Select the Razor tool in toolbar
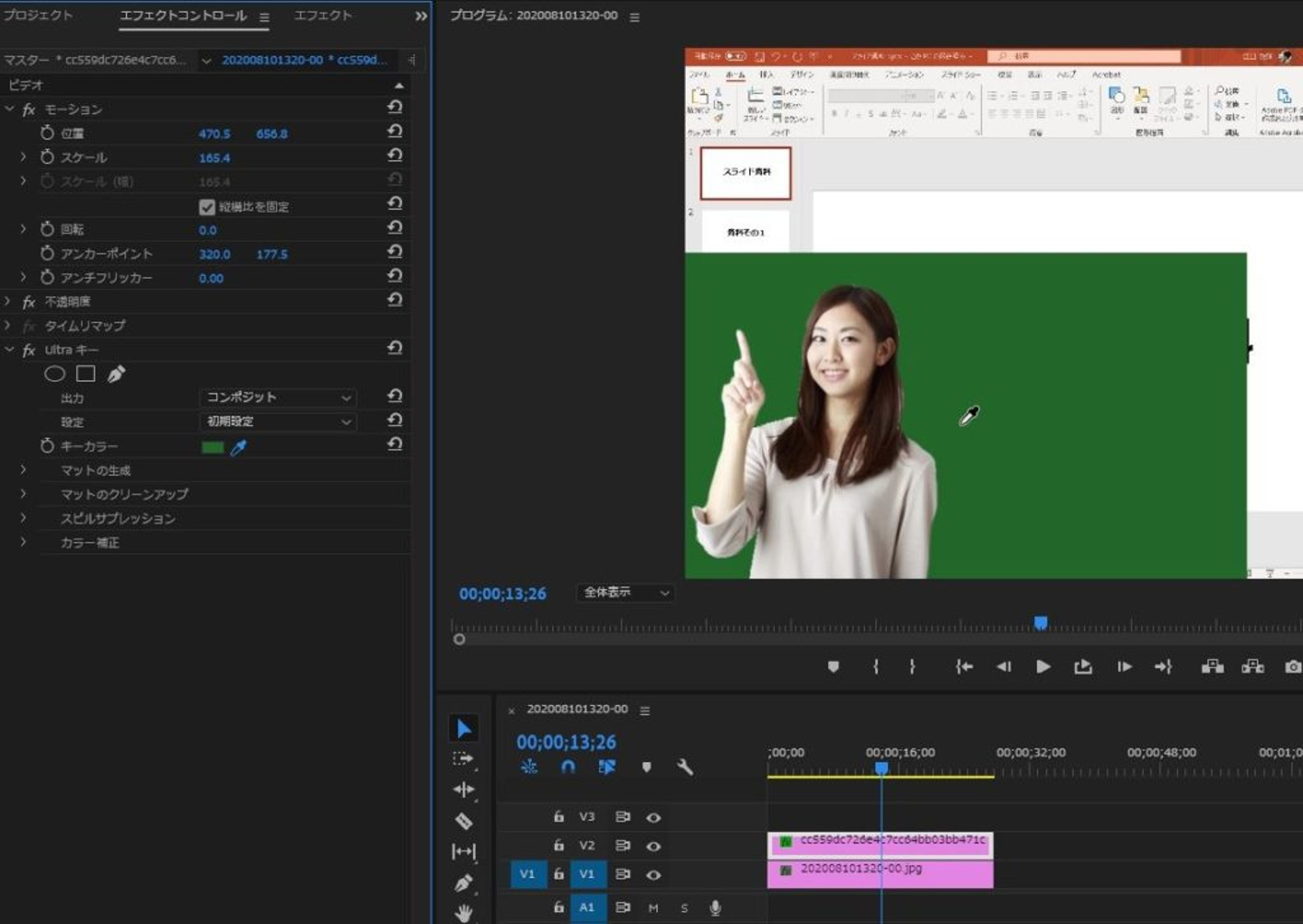The width and height of the screenshot is (1303, 924). point(463,821)
